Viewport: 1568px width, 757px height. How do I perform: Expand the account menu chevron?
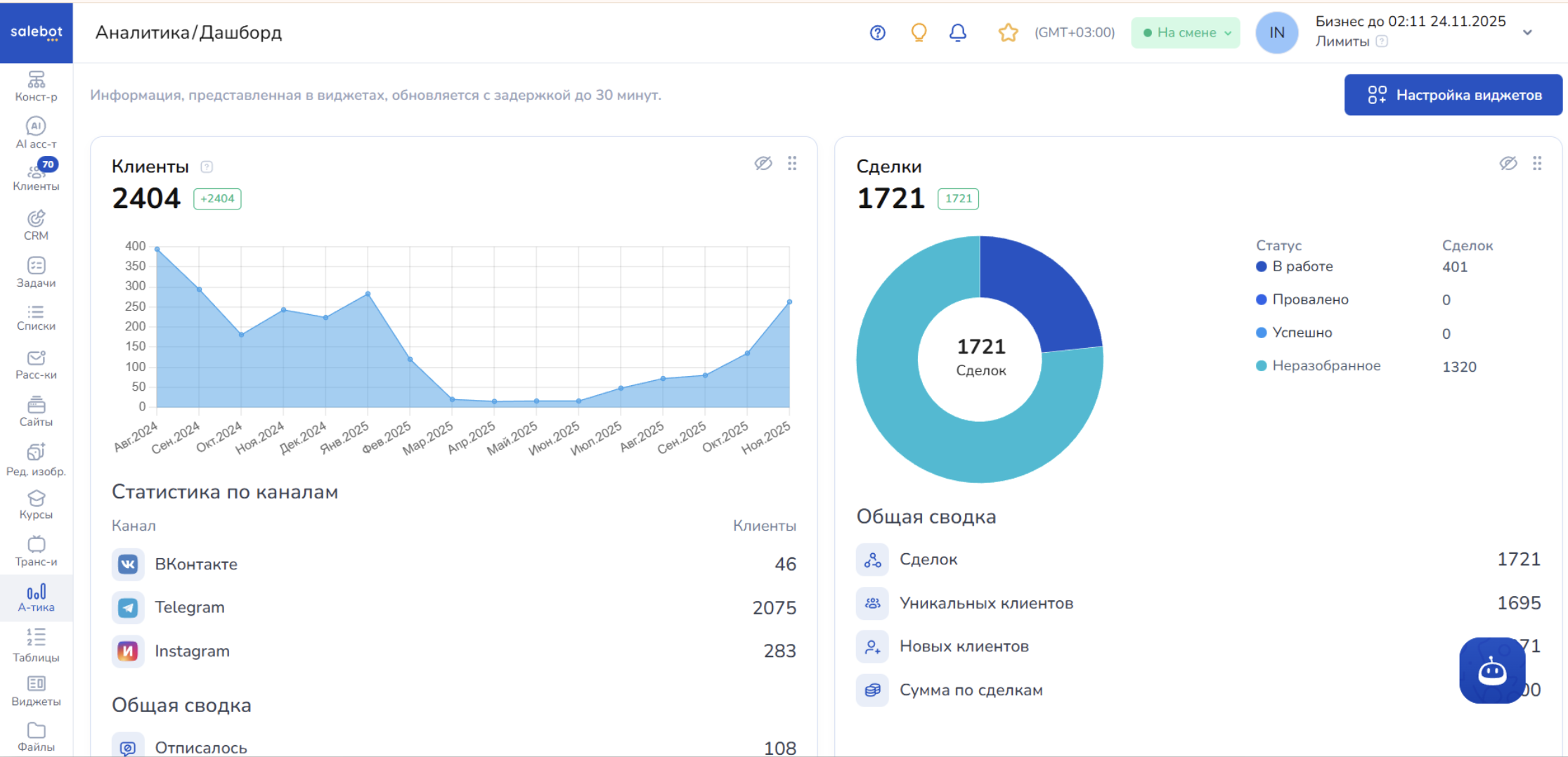tap(1527, 33)
